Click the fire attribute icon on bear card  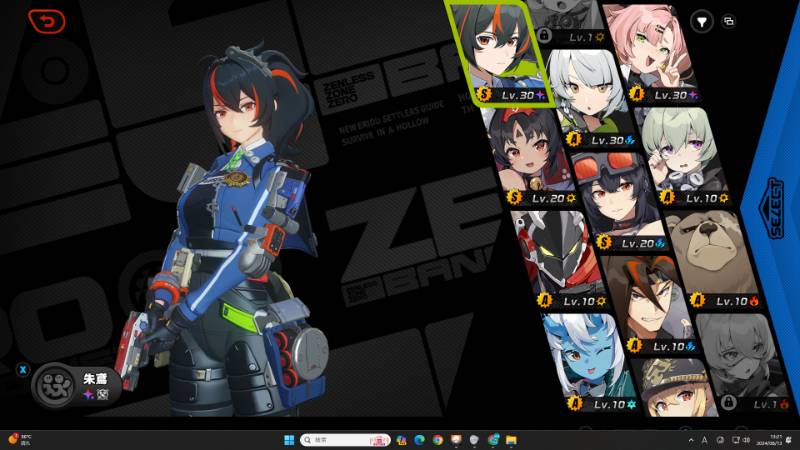[x=753, y=302]
